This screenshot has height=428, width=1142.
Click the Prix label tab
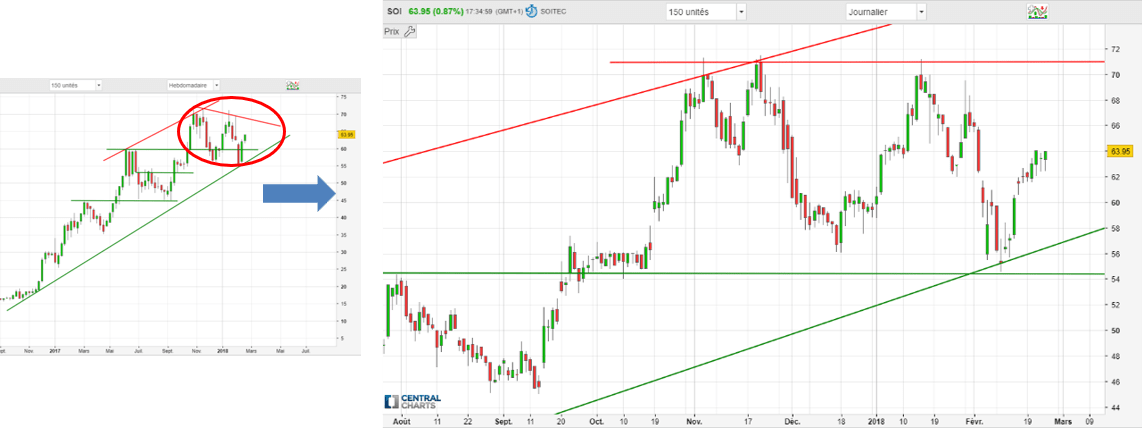coord(392,31)
